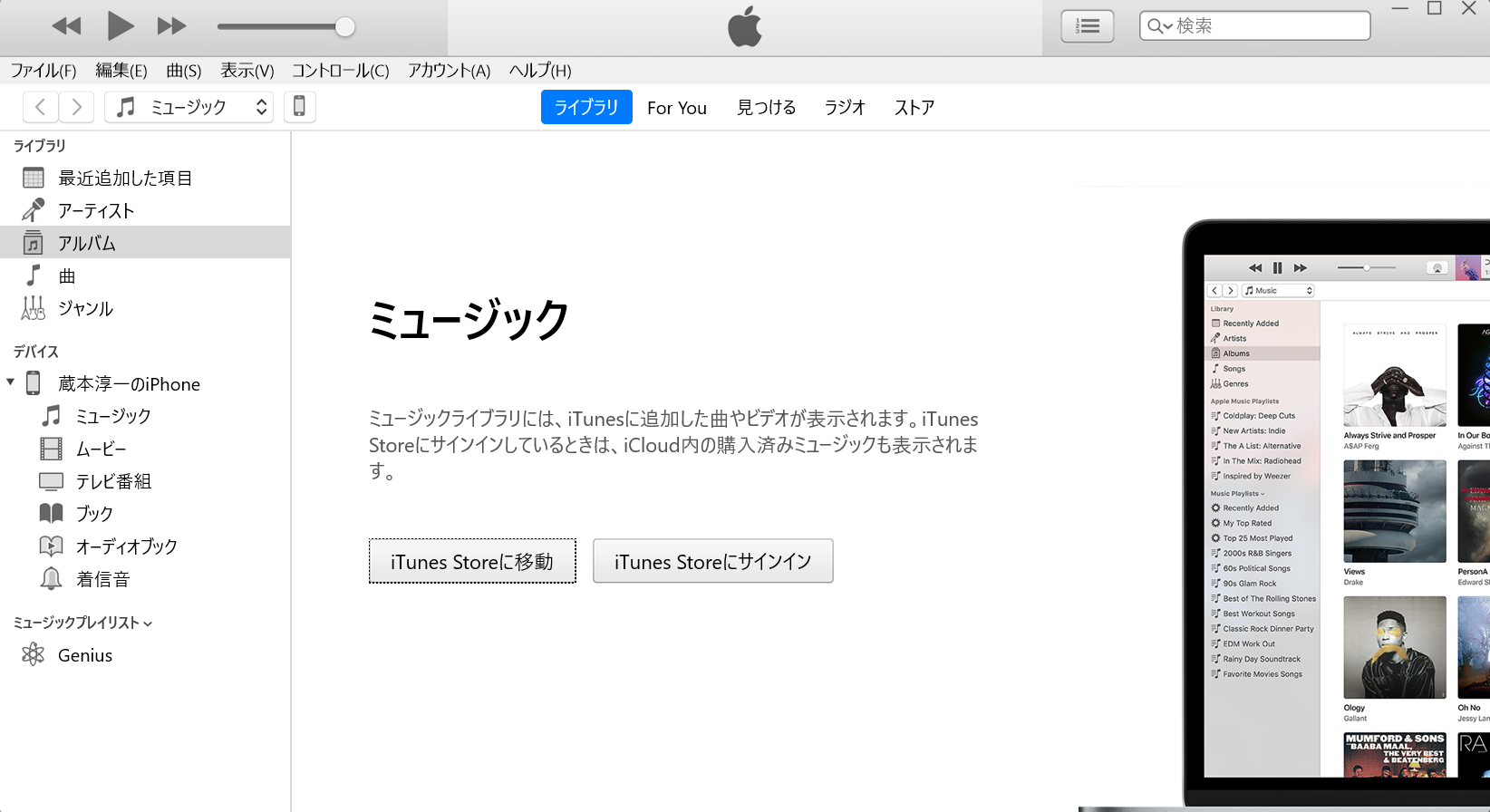Open the 表示(V) menu
1490x812 pixels.
[x=247, y=71]
